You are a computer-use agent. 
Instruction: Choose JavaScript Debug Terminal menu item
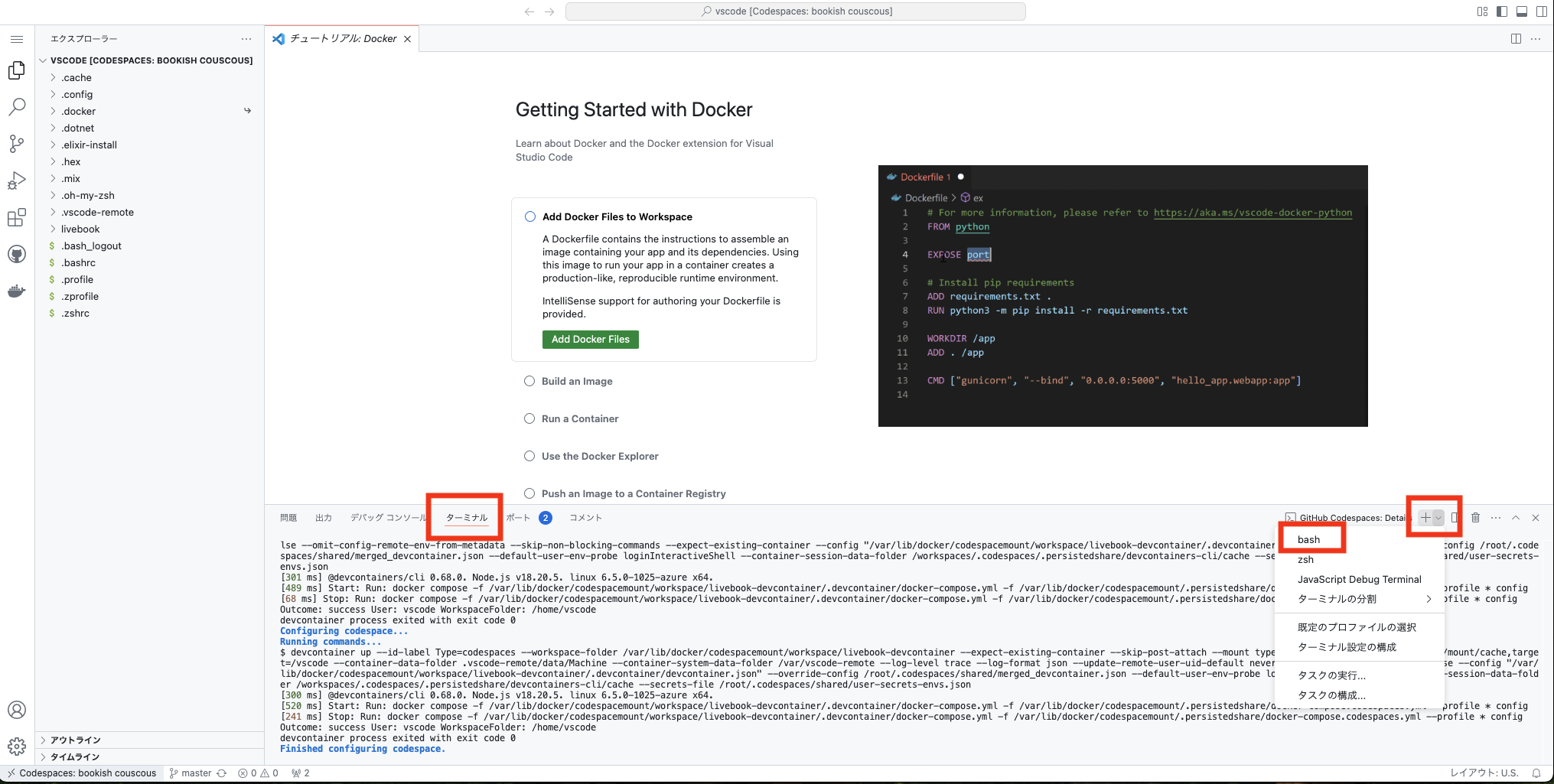point(1360,580)
